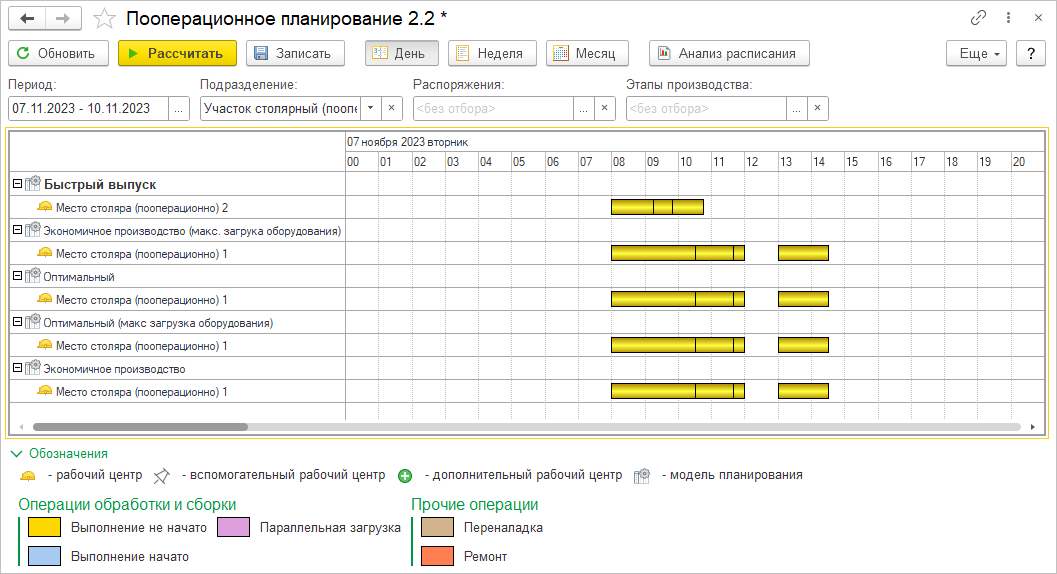Viewport: 1057px width, 574px height.
Task: Click the yellow Выполнение не начато swatch
Action: click(x=44, y=527)
